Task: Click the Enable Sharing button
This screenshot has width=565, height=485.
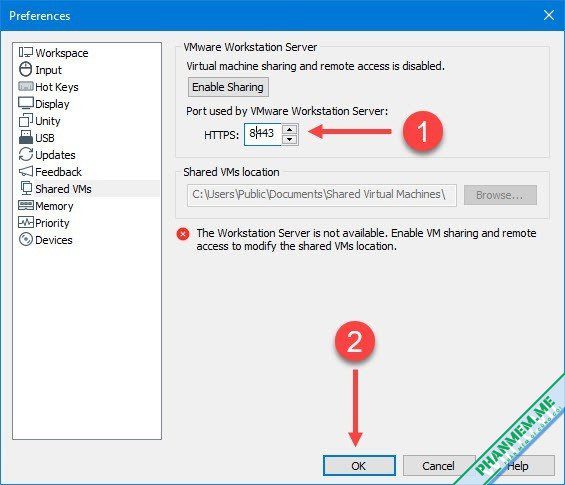Action: 228,87
